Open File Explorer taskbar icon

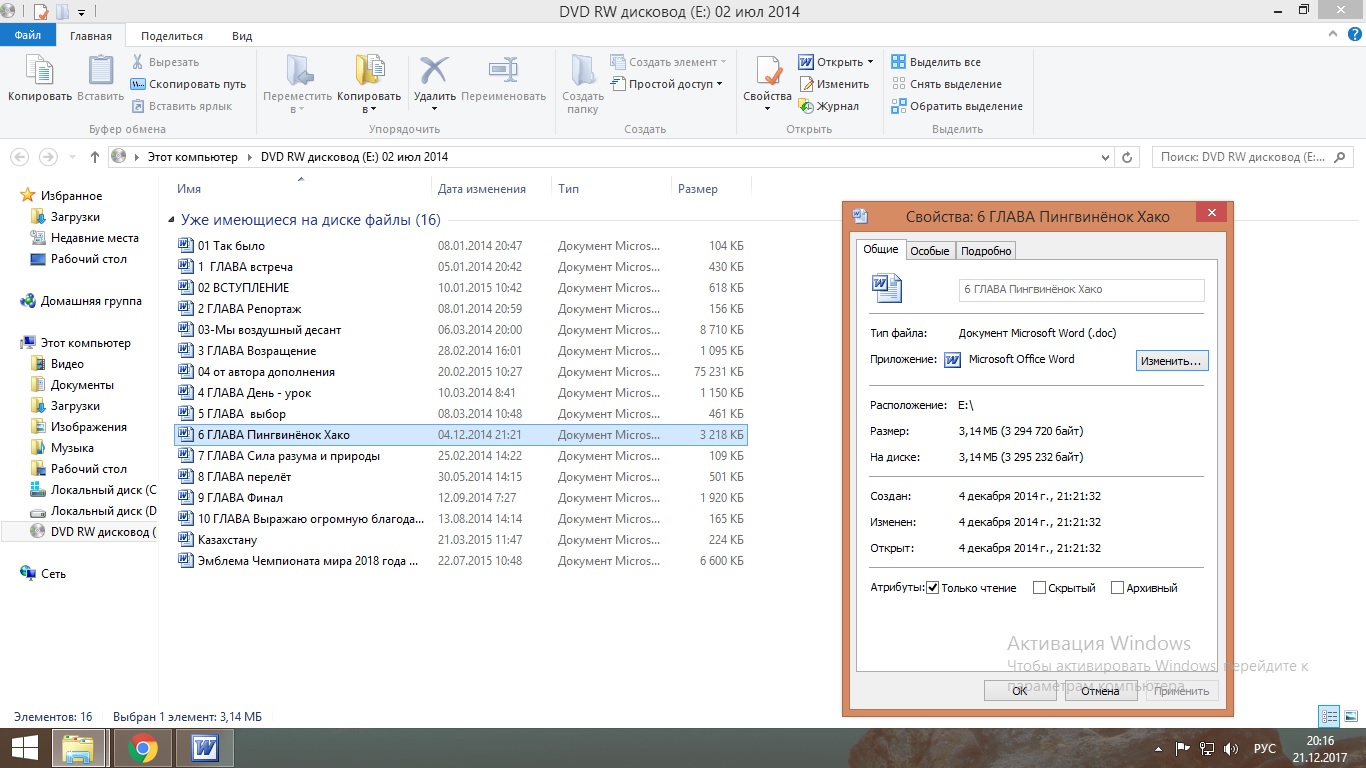click(78, 748)
